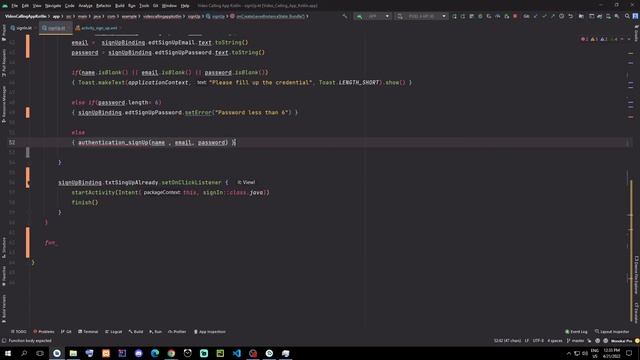Click the account avatar icon in toolbar
The height and width of the screenshot is (360, 640).
(636, 16)
